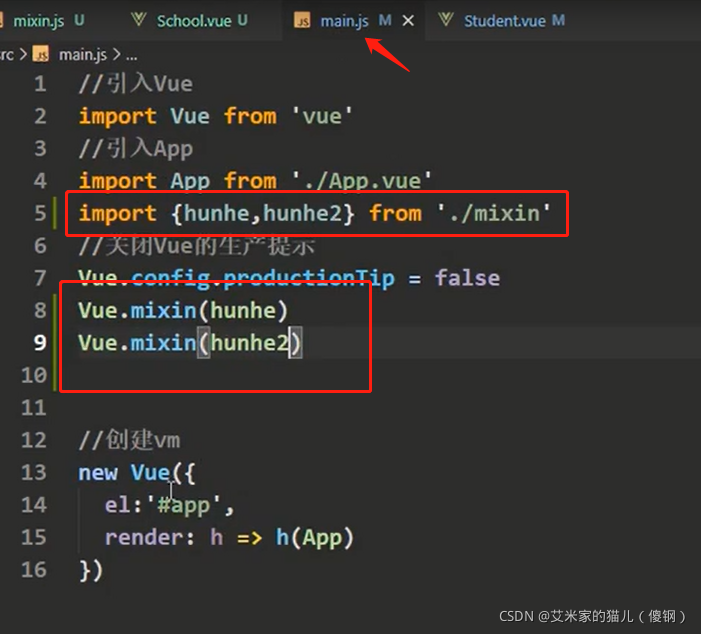Click line number 9 in gutter
The height and width of the screenshot is (634, 701).
pos(40,343)
